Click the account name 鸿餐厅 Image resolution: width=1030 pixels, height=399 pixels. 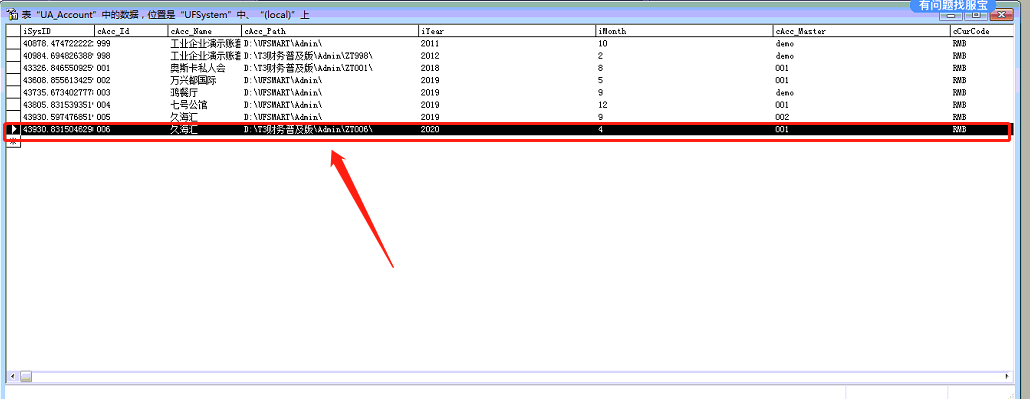(x=184, y=93)
